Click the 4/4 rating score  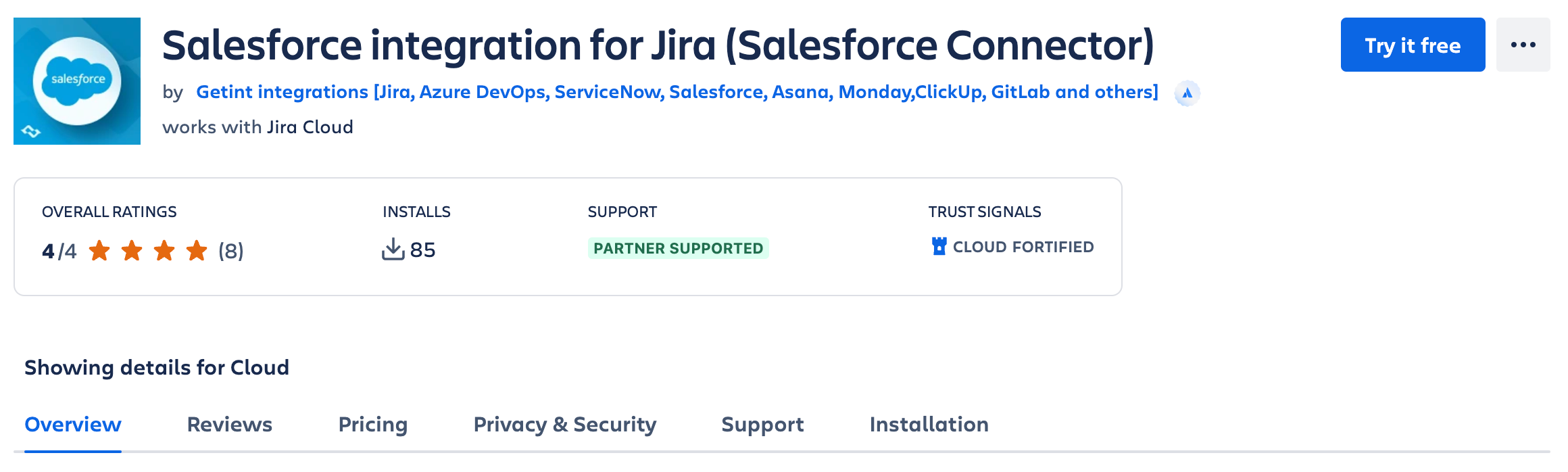[59, 251]
